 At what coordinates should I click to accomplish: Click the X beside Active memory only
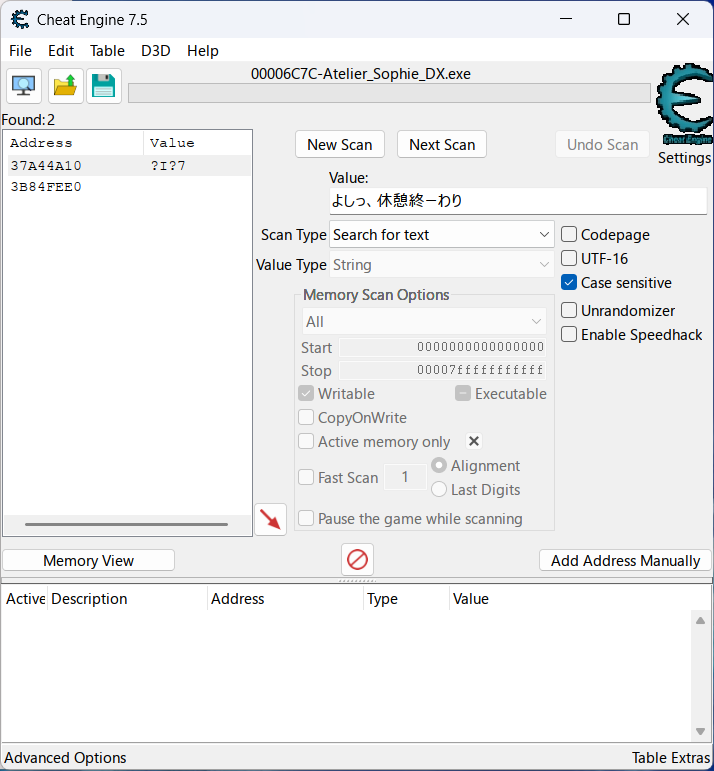point(474,441)
